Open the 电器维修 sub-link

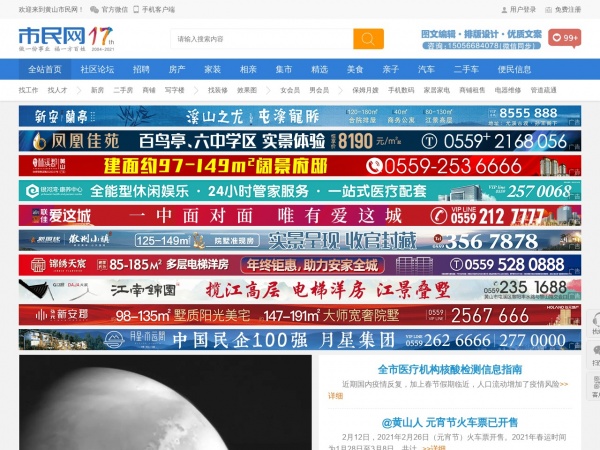[x=508, y=90]
